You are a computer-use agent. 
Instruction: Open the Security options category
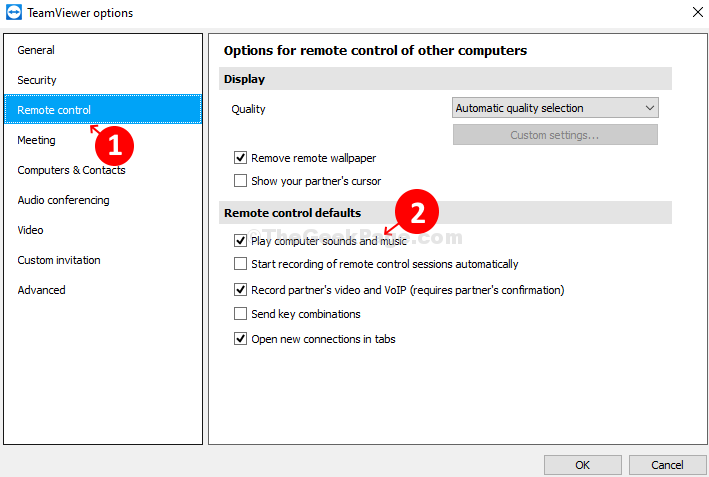click(x=103, y=80)
